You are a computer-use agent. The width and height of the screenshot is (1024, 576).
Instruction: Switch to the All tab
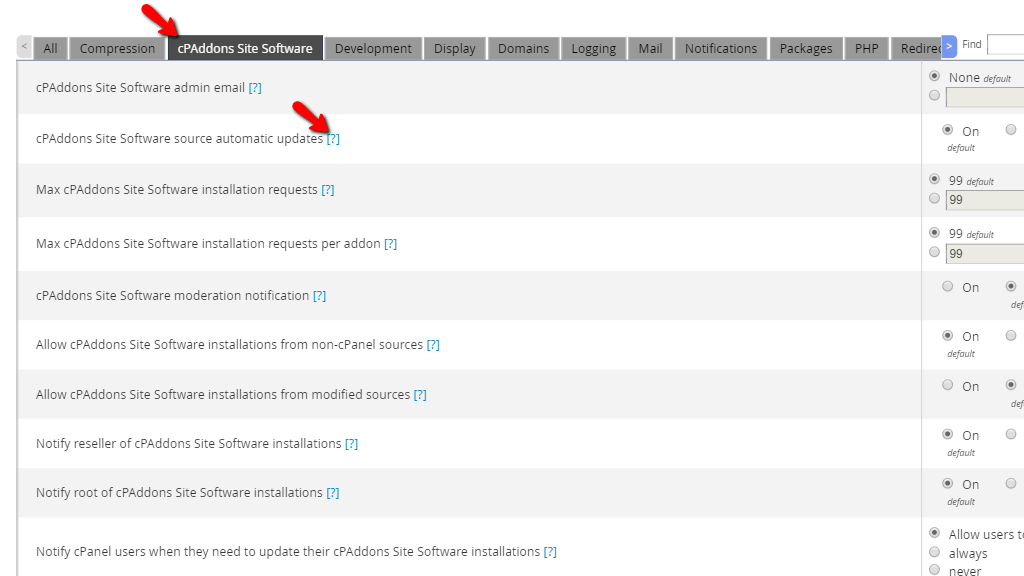(50, 48)
